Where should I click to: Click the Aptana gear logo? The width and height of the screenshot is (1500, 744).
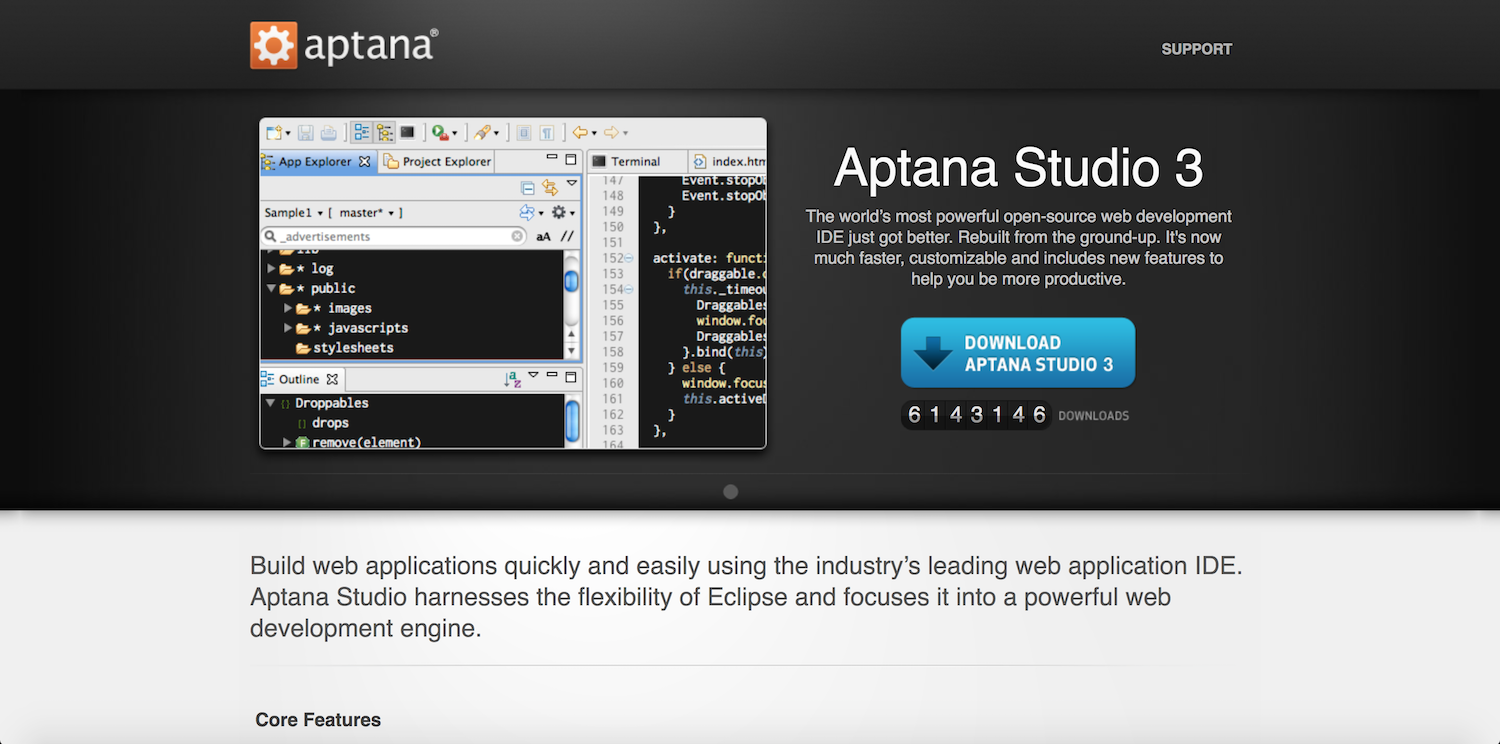(x=273, y=45)
